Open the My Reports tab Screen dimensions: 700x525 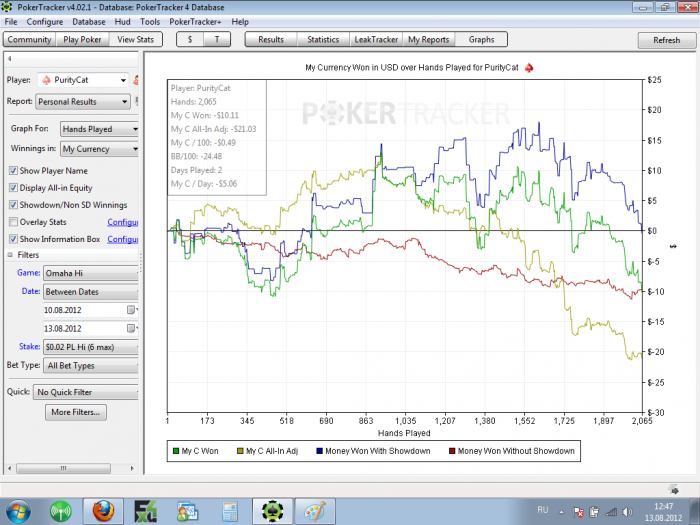[x=429, y=39]
